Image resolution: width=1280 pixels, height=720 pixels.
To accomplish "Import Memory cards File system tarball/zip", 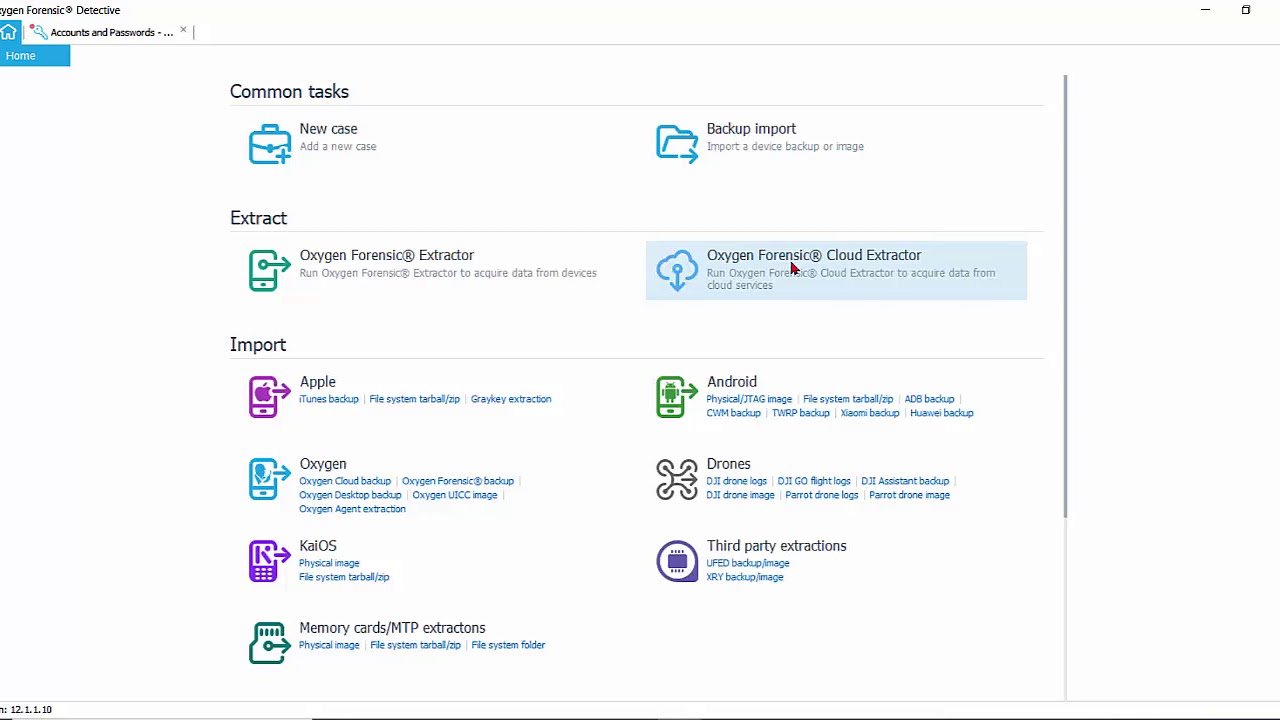I will click(415, 645).
